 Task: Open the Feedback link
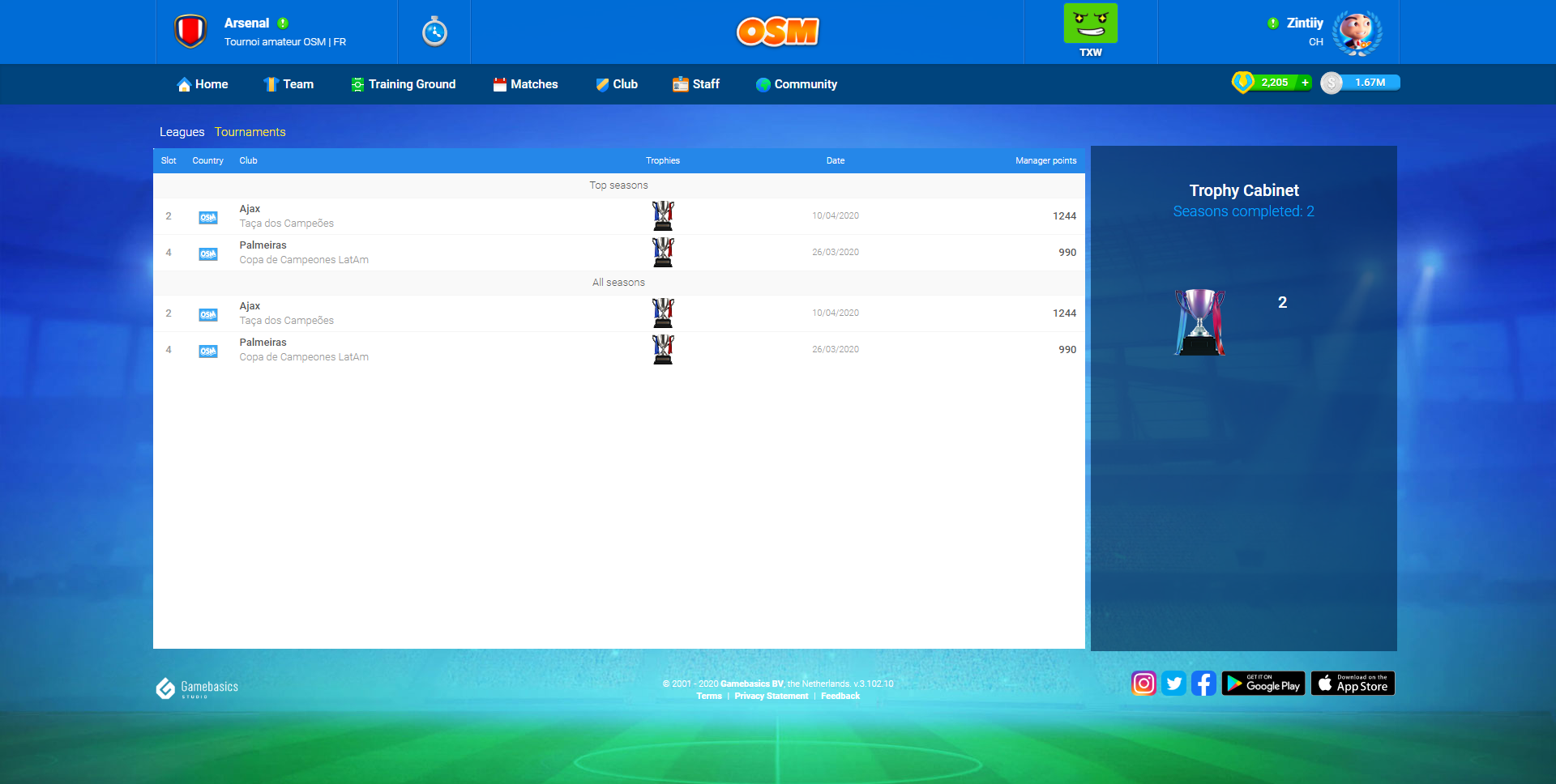[840, 697]
